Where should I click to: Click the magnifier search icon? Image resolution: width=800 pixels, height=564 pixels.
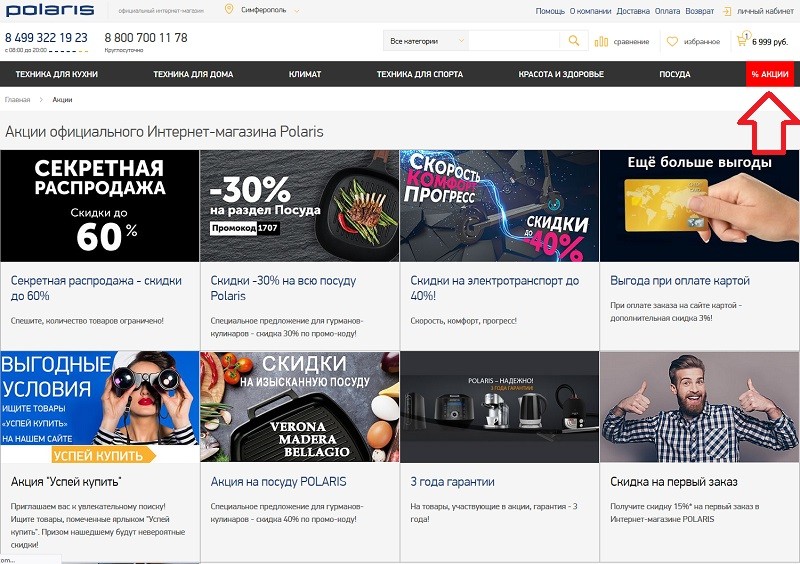pyautogui.click(x=573, y=41)
